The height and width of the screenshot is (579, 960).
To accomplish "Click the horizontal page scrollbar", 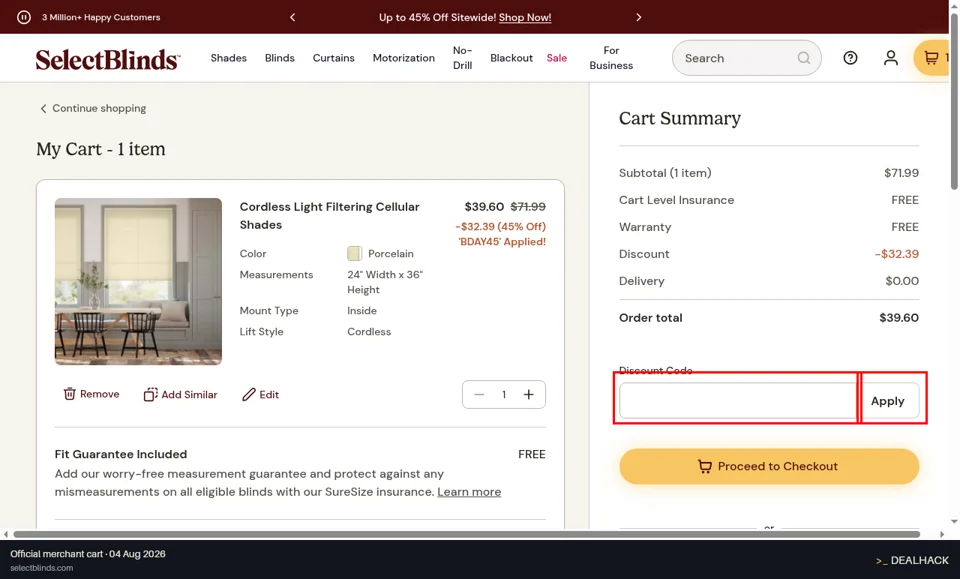I will click(467, 534).
